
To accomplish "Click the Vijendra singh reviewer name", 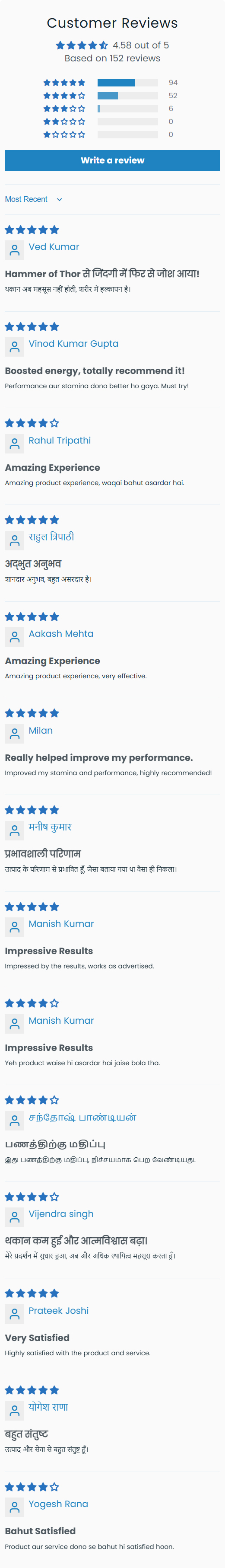I will tap(61, 1214).
